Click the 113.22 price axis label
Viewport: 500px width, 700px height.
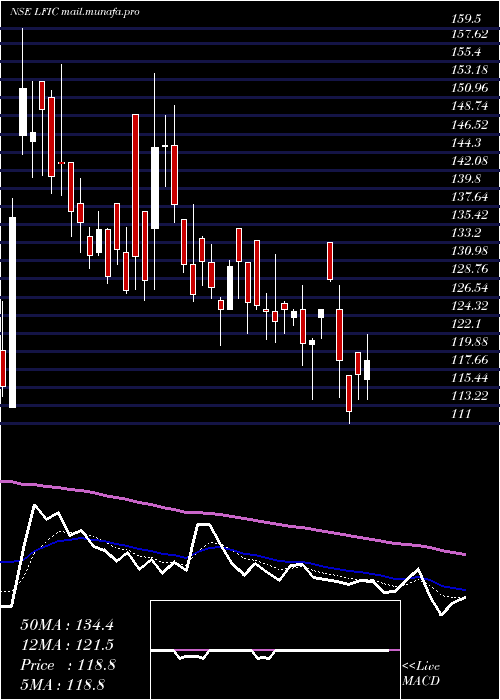click(x=470, y=396)
